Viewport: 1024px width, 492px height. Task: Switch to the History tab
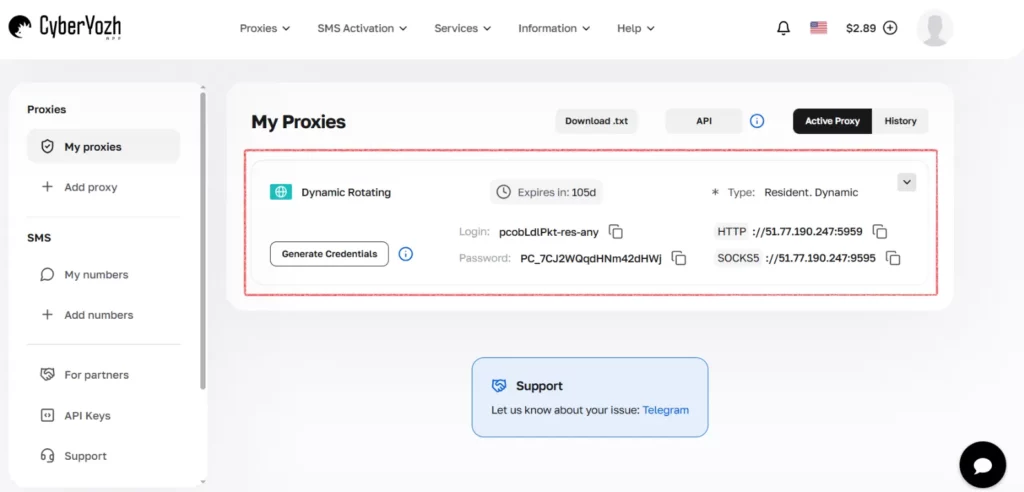point(900,121)
